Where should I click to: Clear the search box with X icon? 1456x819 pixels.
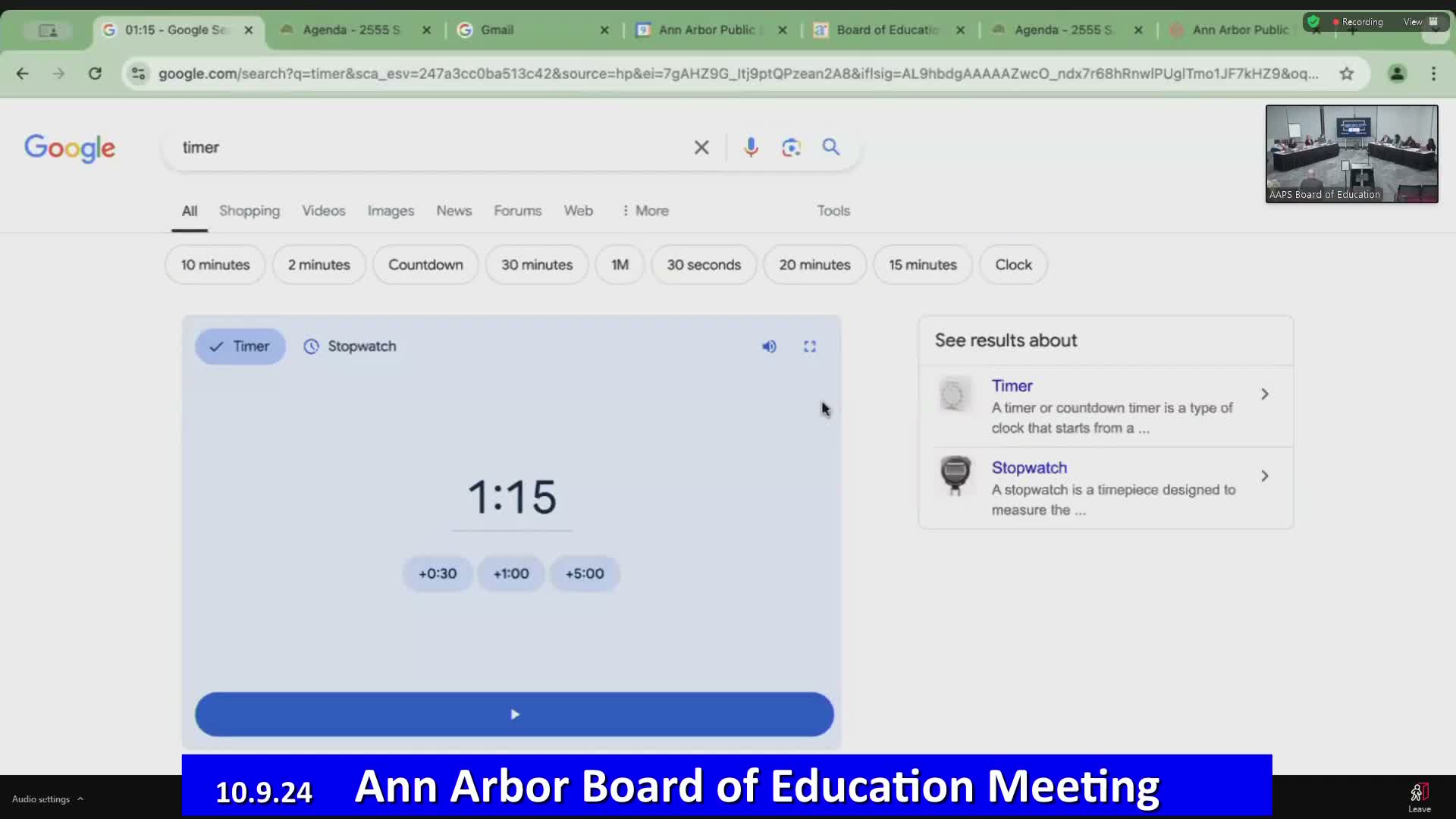pyautogui.click(x=701, y=147)
